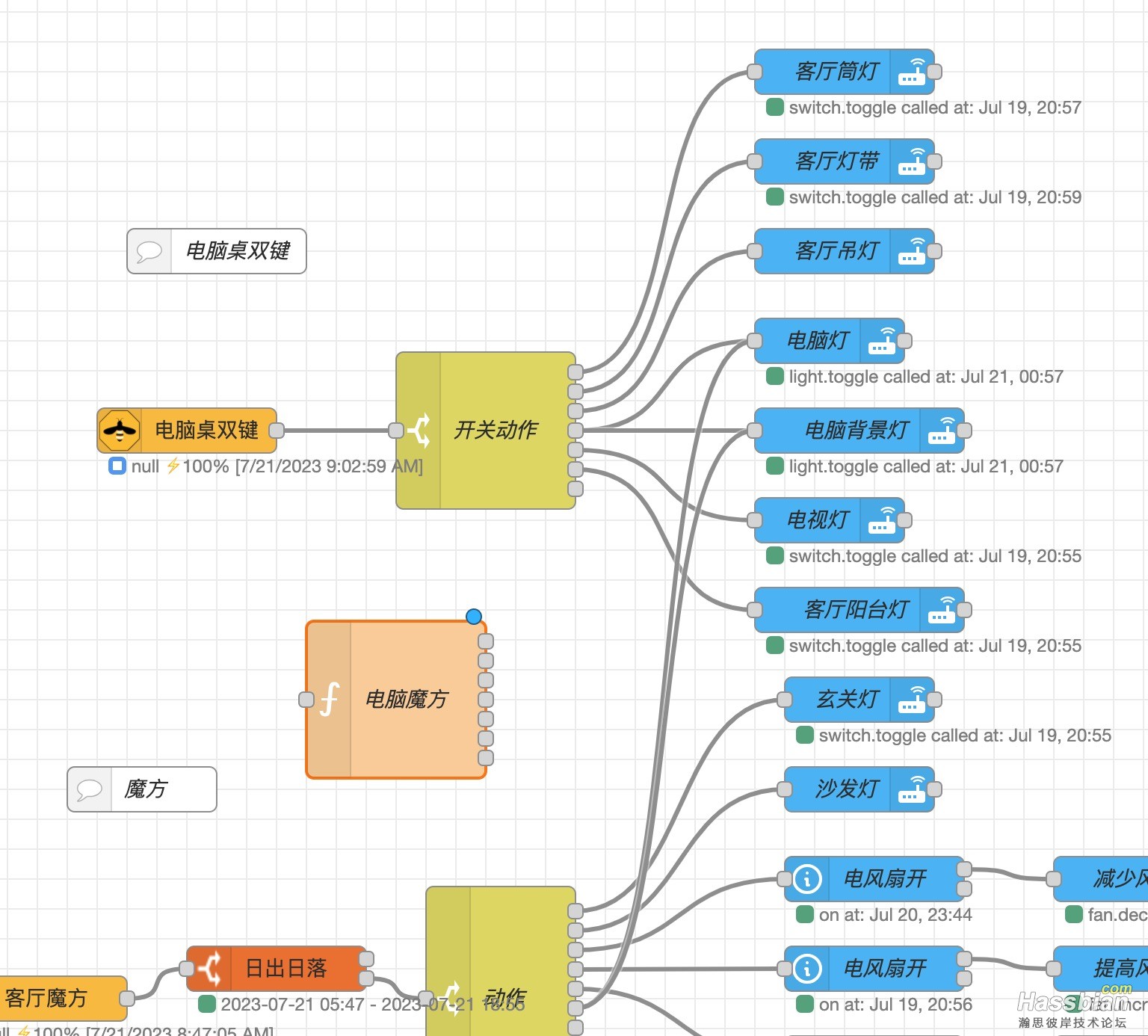Click output port of 电脑桌双键 node
The width and height of the screenshot is (1148, 1036).
(x=277, y=431)
